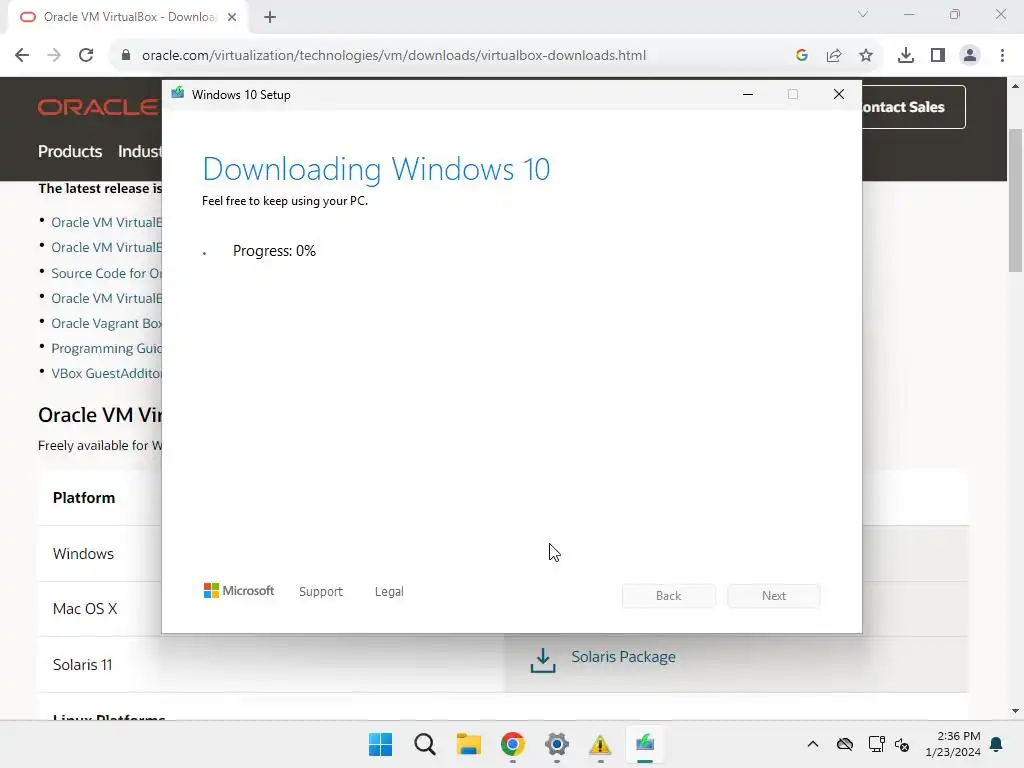Select the Oracle VM VirtualBox tab
The image size is (1024, 768).
(x=127, y=17)
